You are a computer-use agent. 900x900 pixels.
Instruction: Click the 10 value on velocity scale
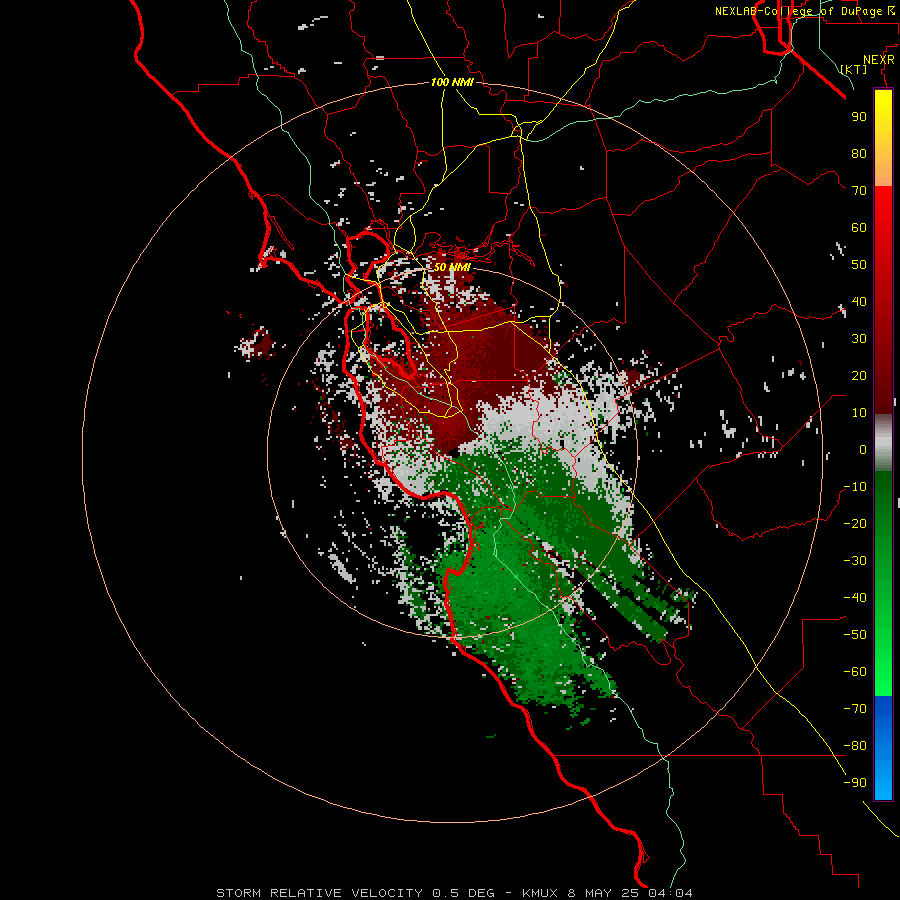pos(859,413)
